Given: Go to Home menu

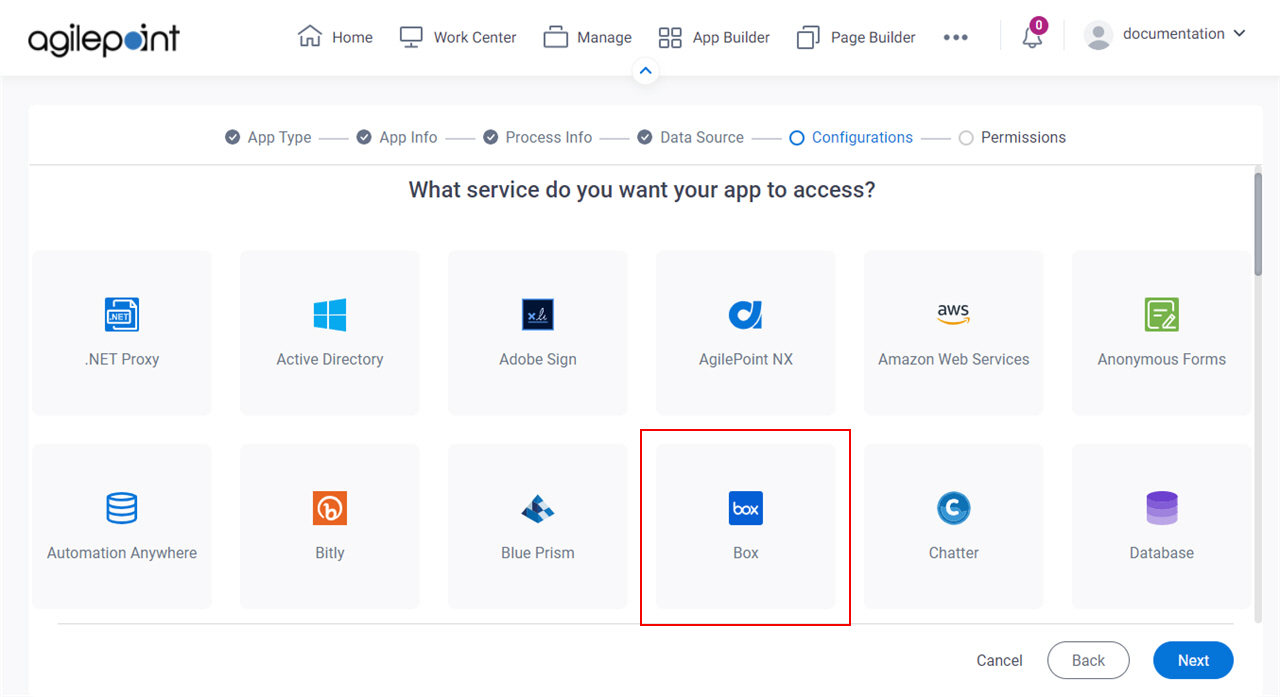Looking at the screenshot, I should [x=335, y=37].
